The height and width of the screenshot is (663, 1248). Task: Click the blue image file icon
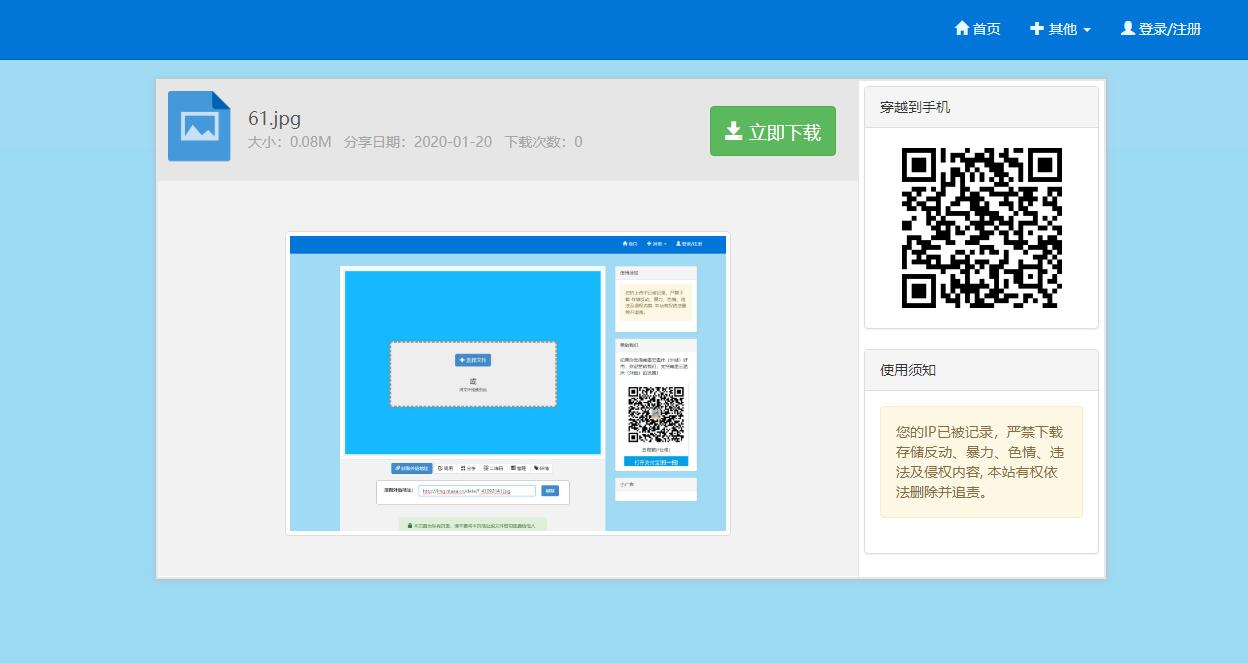[199, 126]
